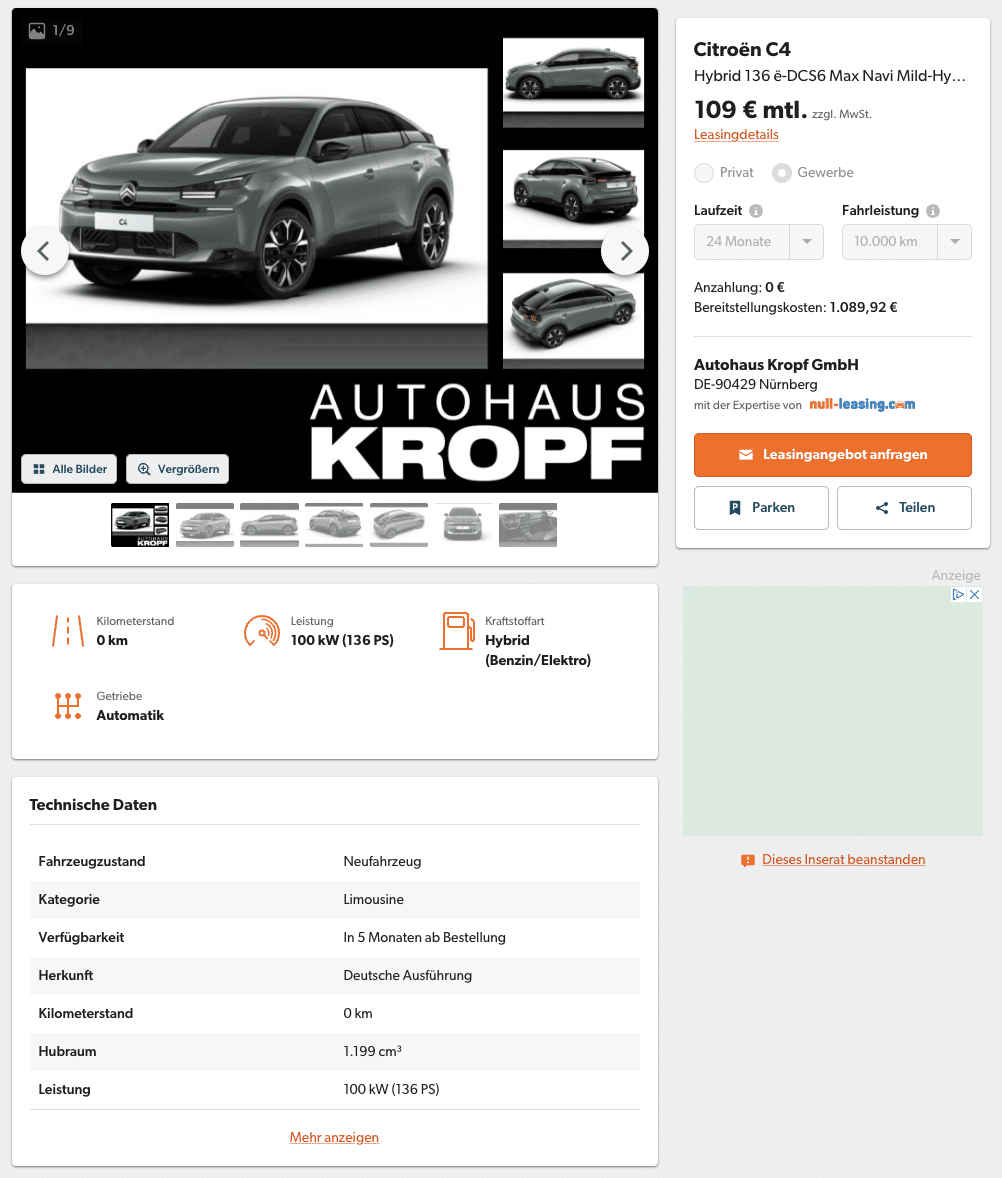The height and width of the screenshot is (1178, 1002).
Task: Expand technical data via Mehr anzeigen
Action: [334, 1137]
